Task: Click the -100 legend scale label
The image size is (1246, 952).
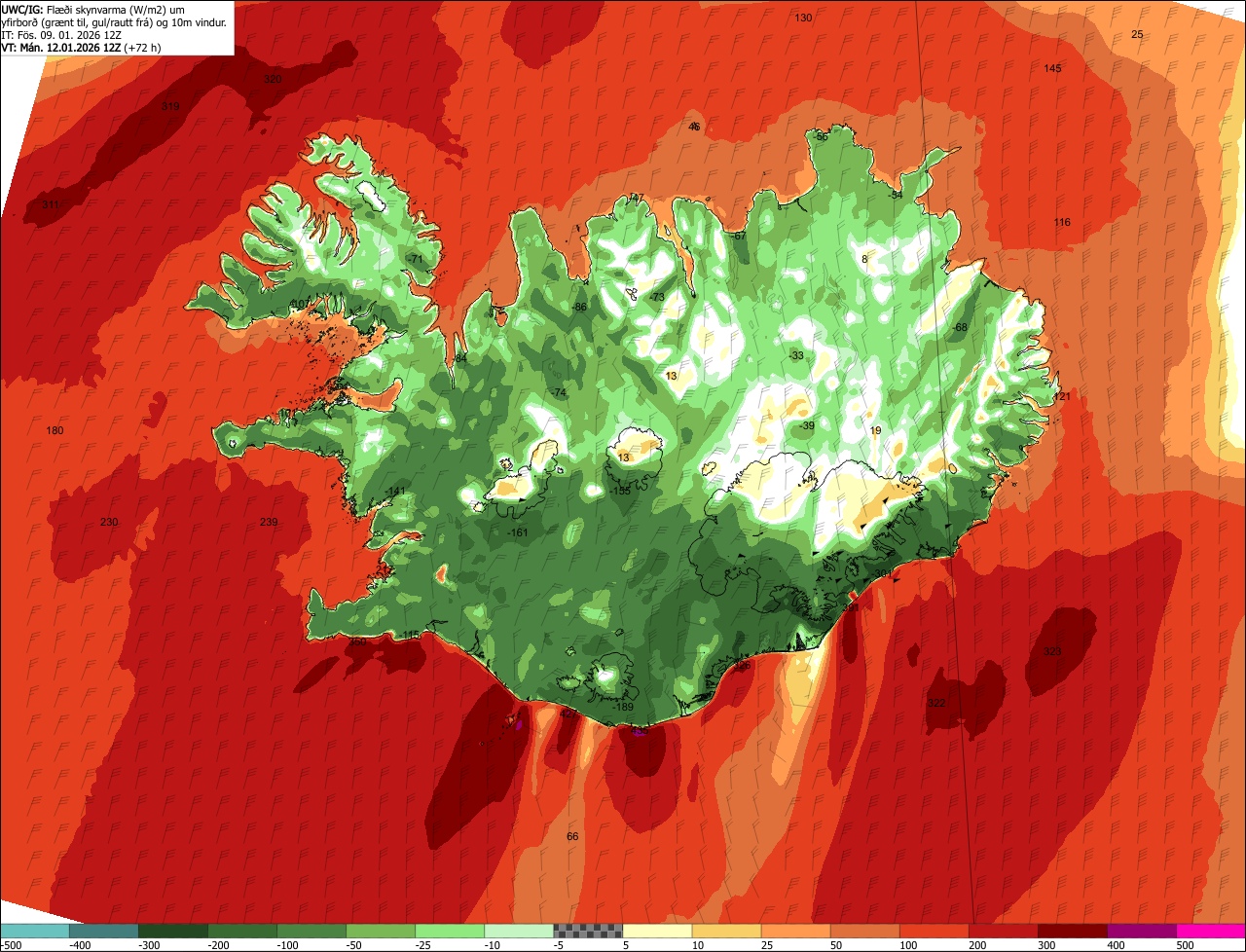Action: (287, 945)
